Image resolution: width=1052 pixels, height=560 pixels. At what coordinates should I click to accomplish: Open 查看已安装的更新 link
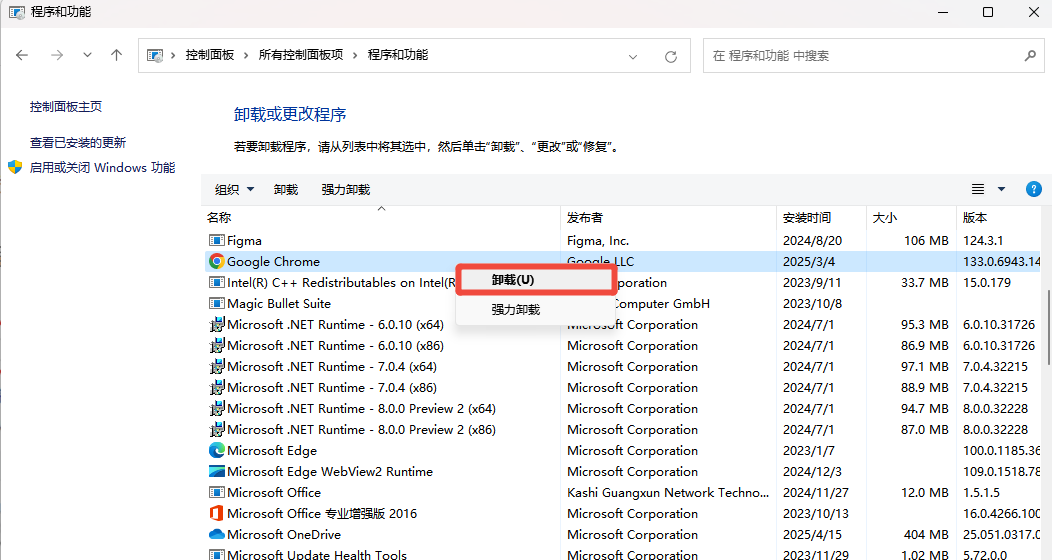point(78,142)
